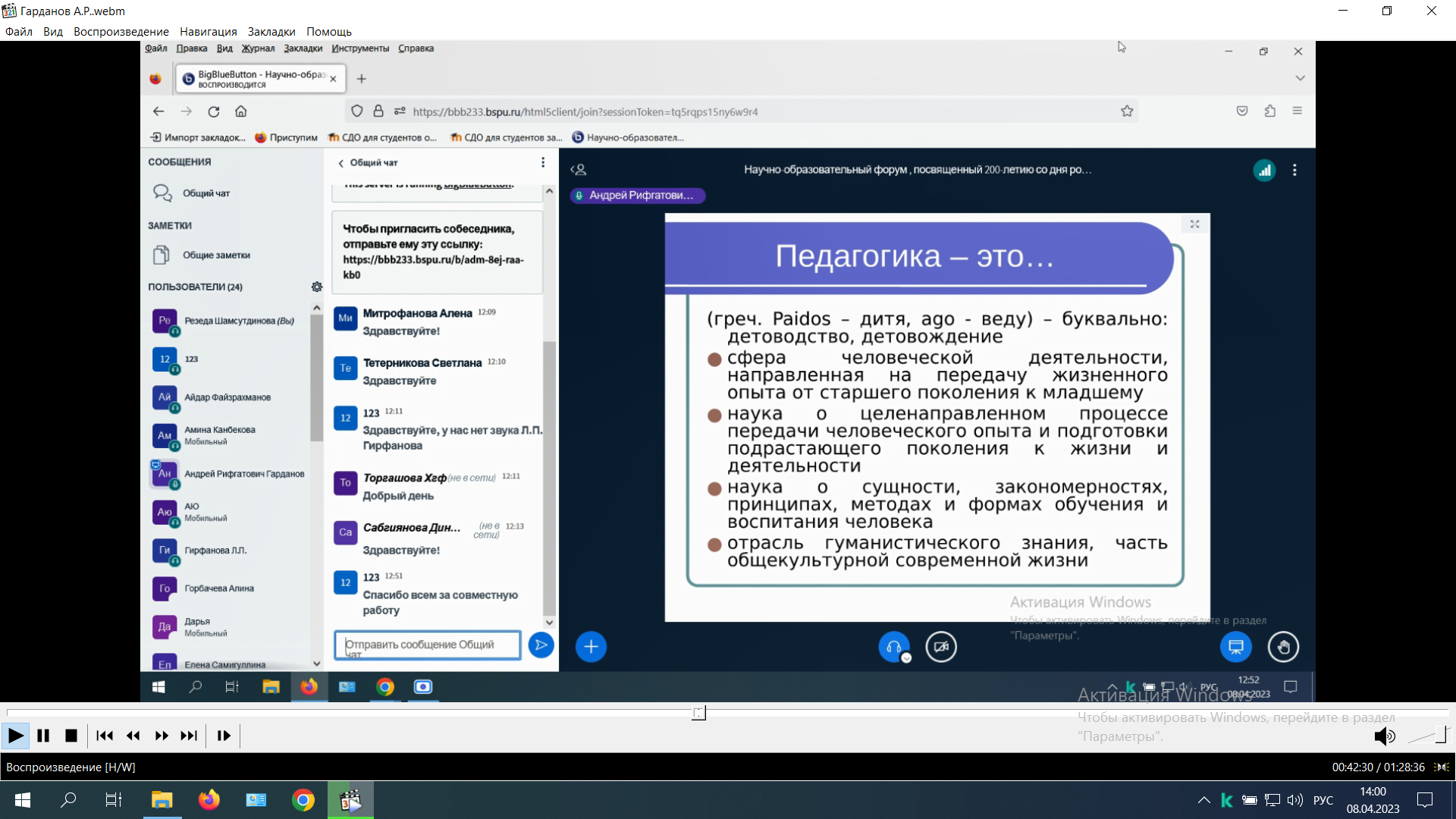The image size is (1456, 819).
Task: Open Google Chrome from the taskbar
Action: point(303,800)
